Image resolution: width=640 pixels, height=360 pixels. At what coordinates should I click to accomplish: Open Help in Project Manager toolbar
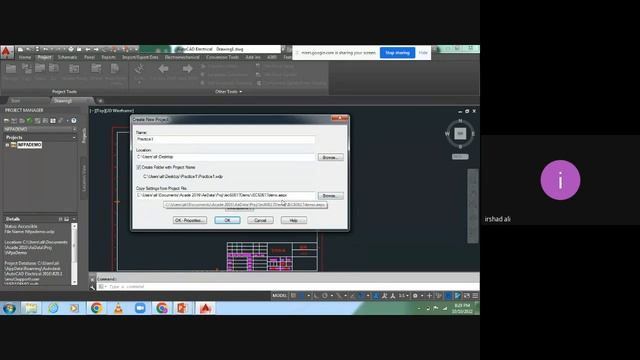click(x=74, y=120)
